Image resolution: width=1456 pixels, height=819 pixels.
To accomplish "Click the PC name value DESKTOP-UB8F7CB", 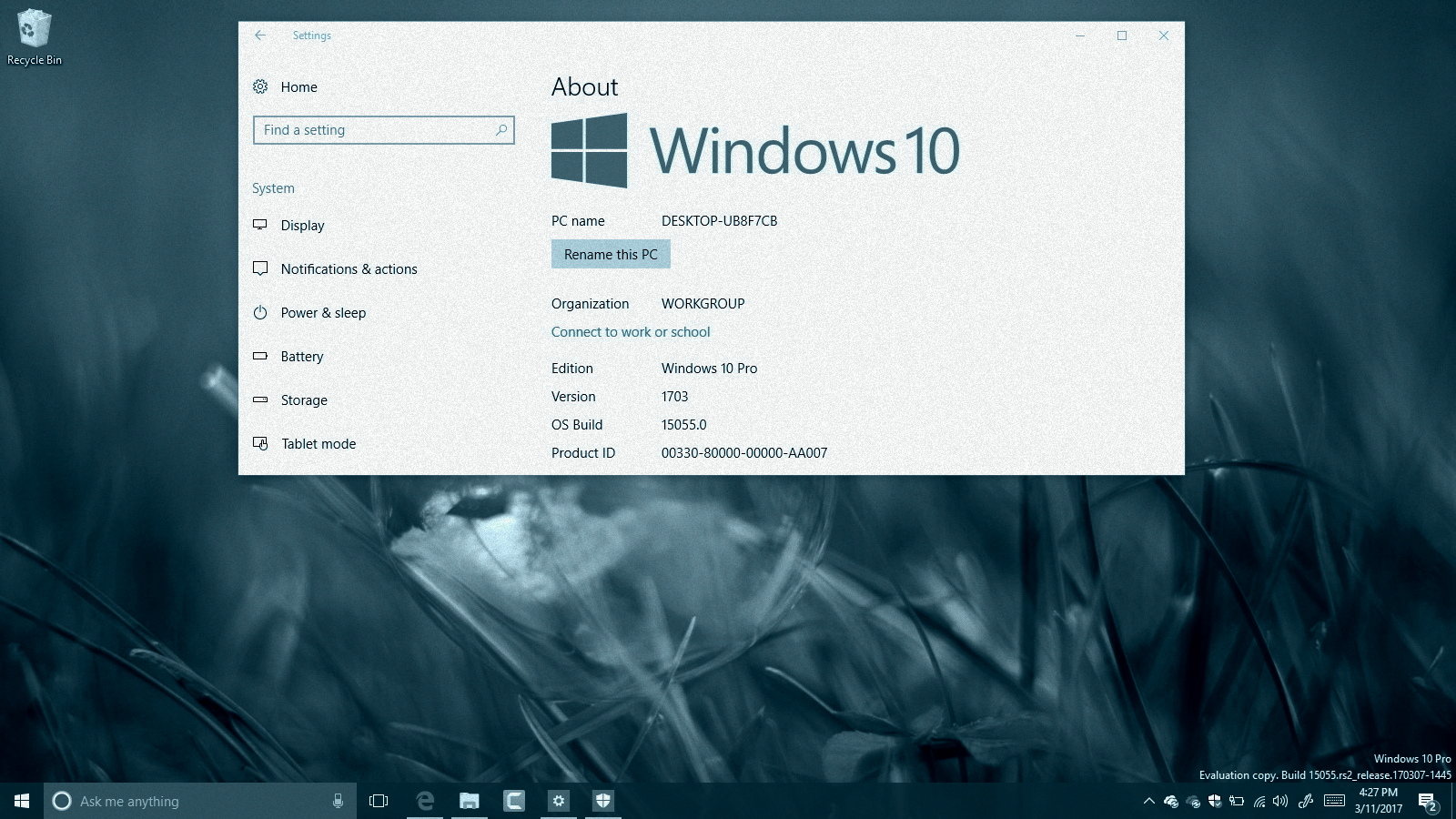I will click(x=719, y=221).
